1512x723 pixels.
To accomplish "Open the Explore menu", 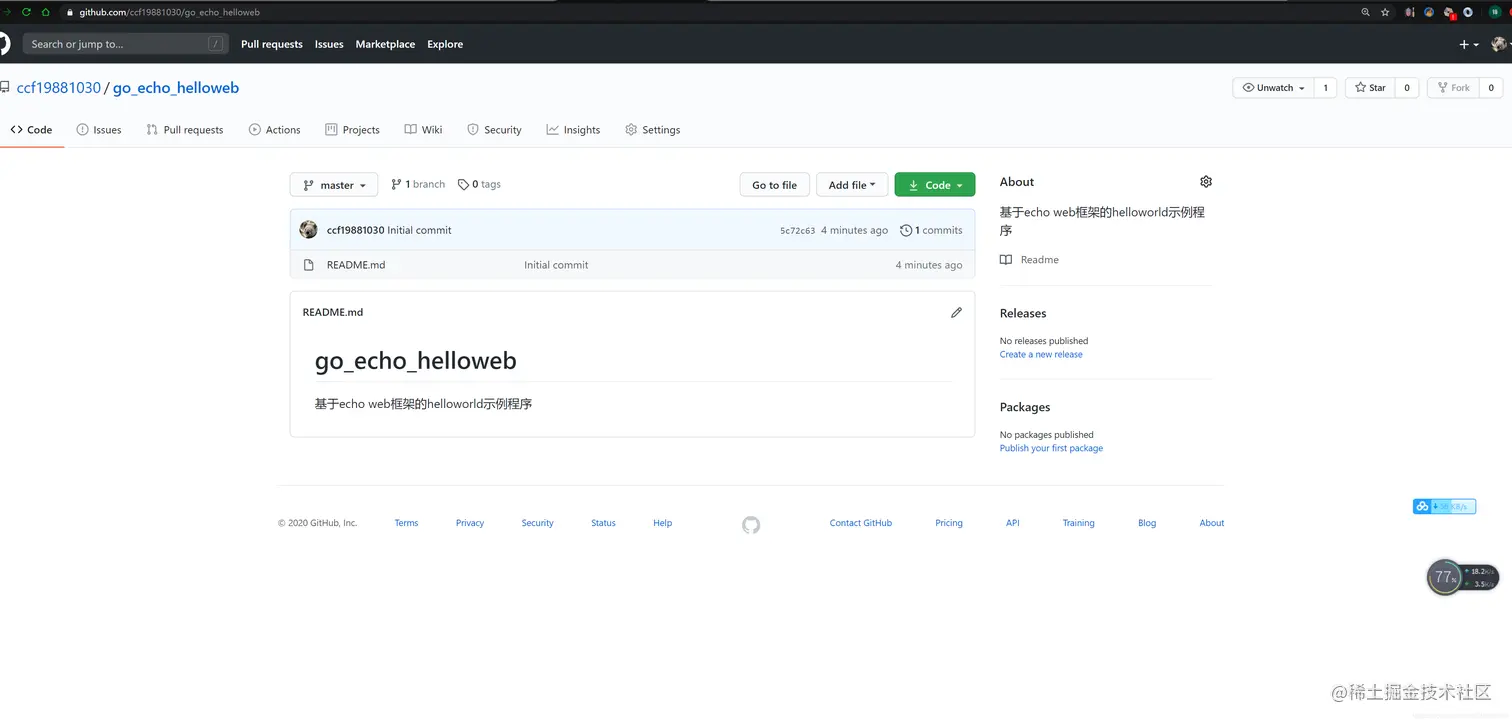I will tap(445, 44).
